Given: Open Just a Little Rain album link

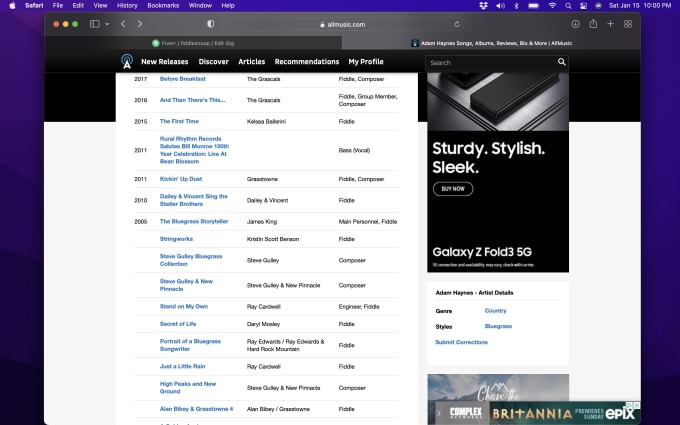Looking at the screenshot, I should (x=182, y=366).
